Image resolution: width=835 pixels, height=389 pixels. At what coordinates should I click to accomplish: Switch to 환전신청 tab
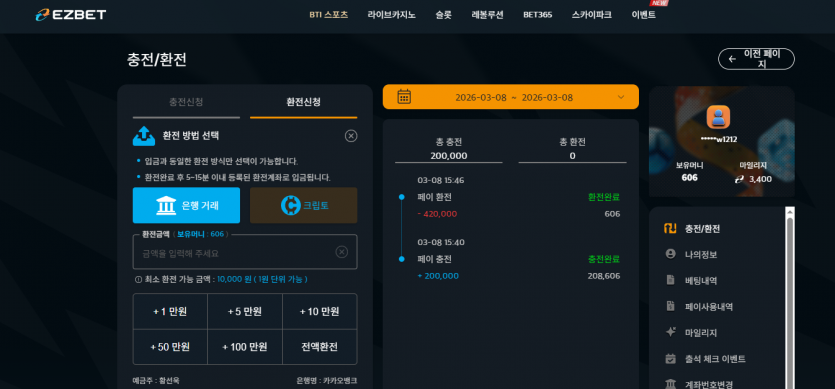click(x=304, y=102)
